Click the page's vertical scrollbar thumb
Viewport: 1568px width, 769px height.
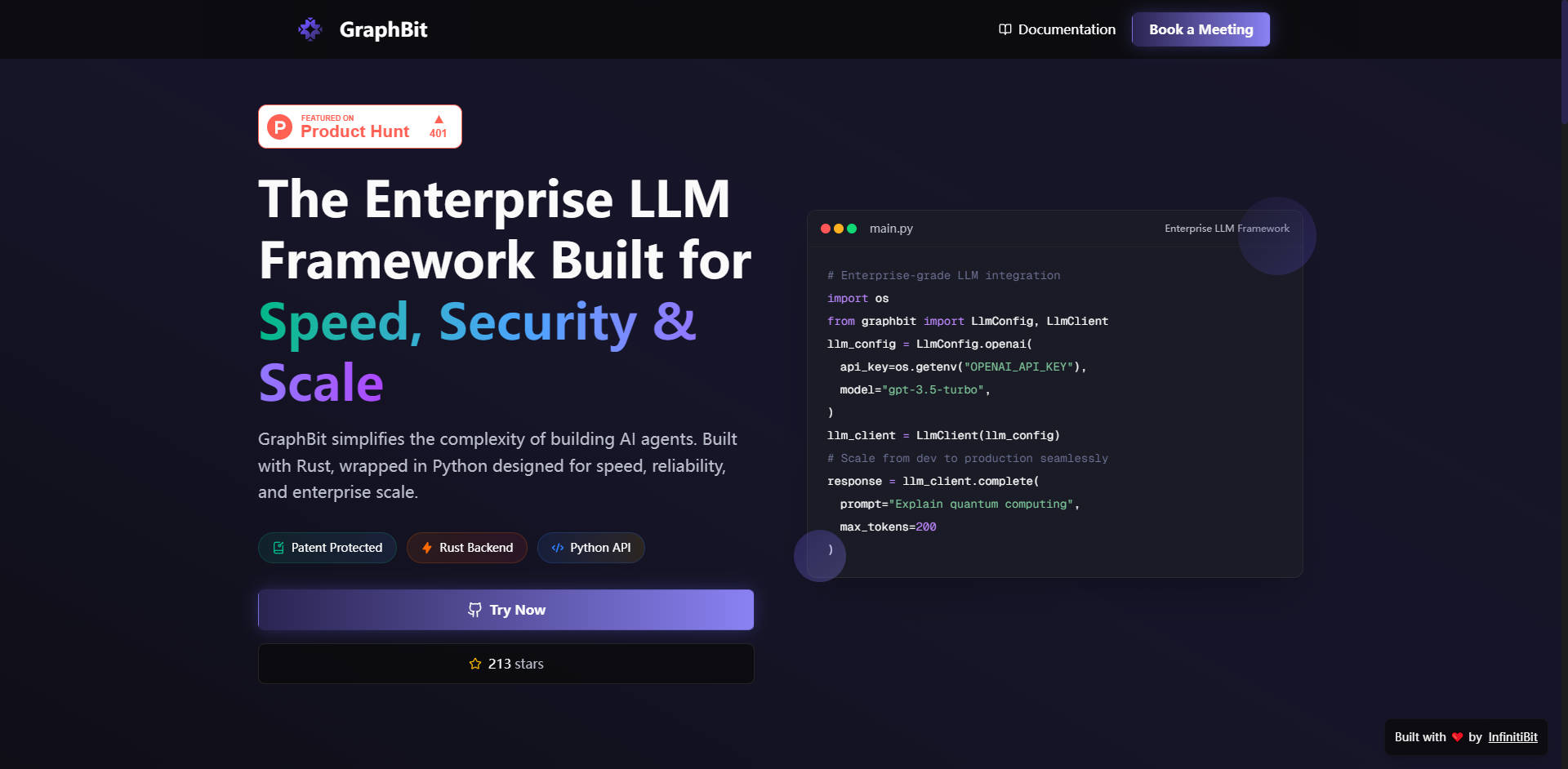[1563, 61]
